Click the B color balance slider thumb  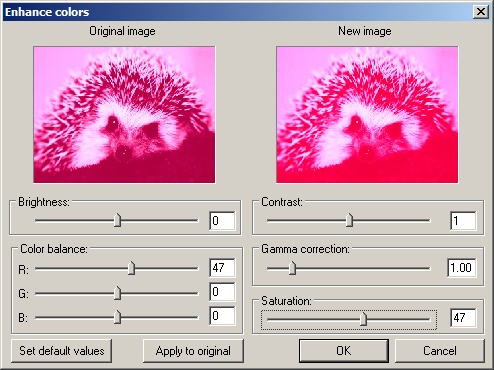coord(117,317)
